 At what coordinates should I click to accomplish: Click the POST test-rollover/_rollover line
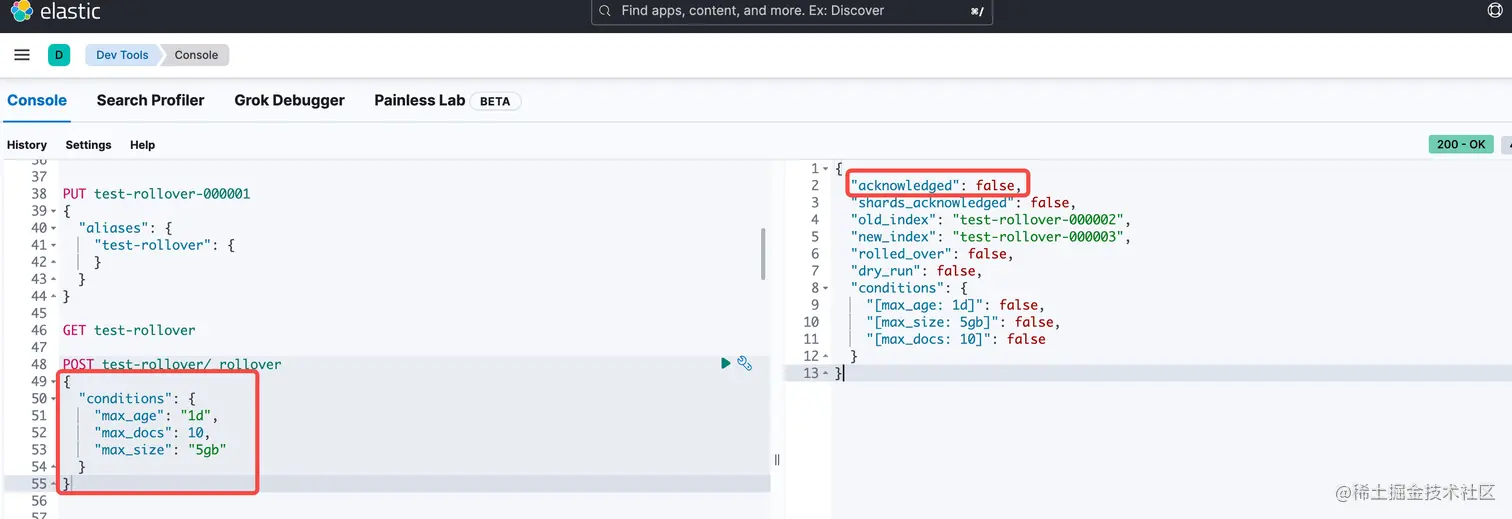172,364
